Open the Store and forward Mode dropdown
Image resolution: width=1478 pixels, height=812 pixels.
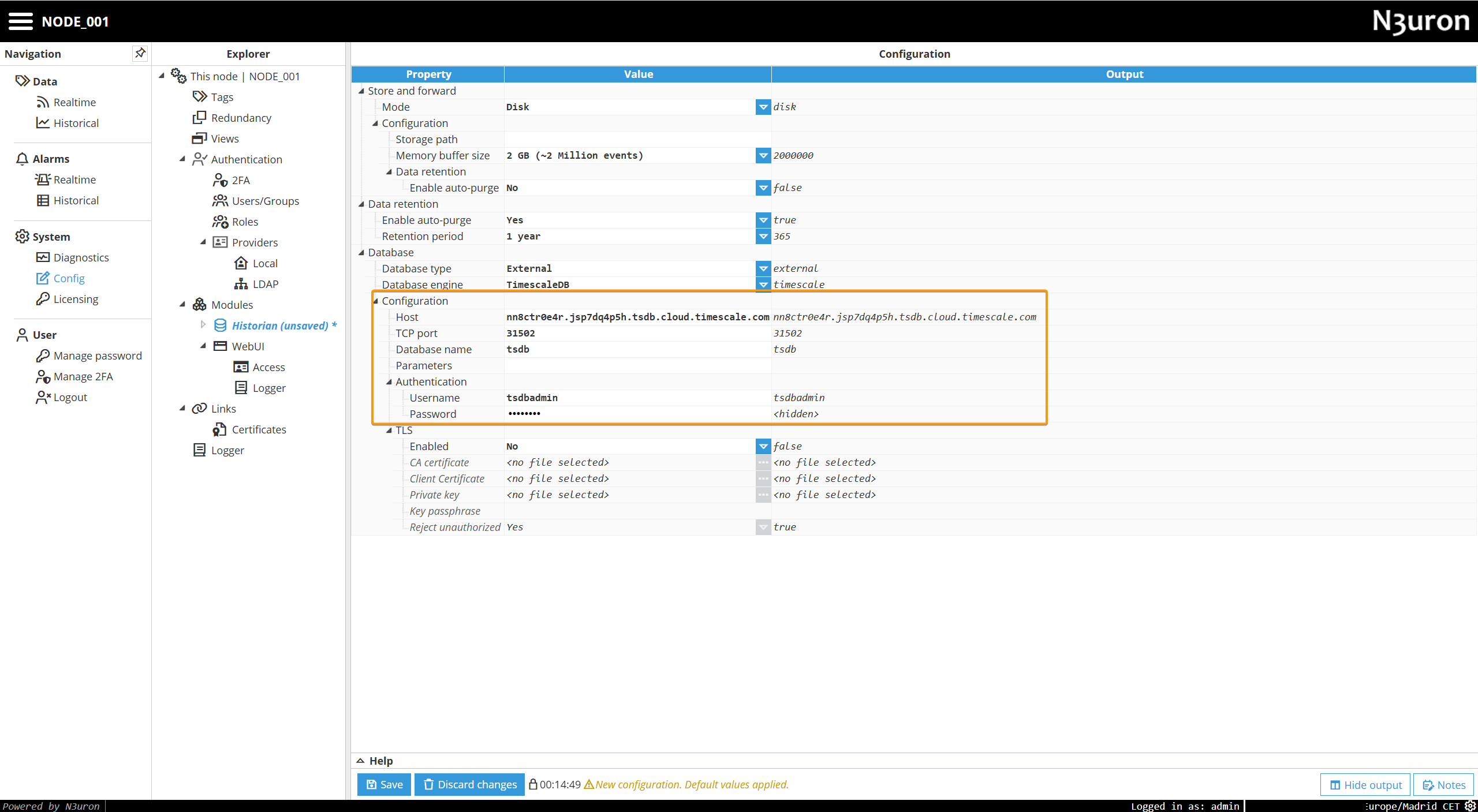click(x=763, y=107)
